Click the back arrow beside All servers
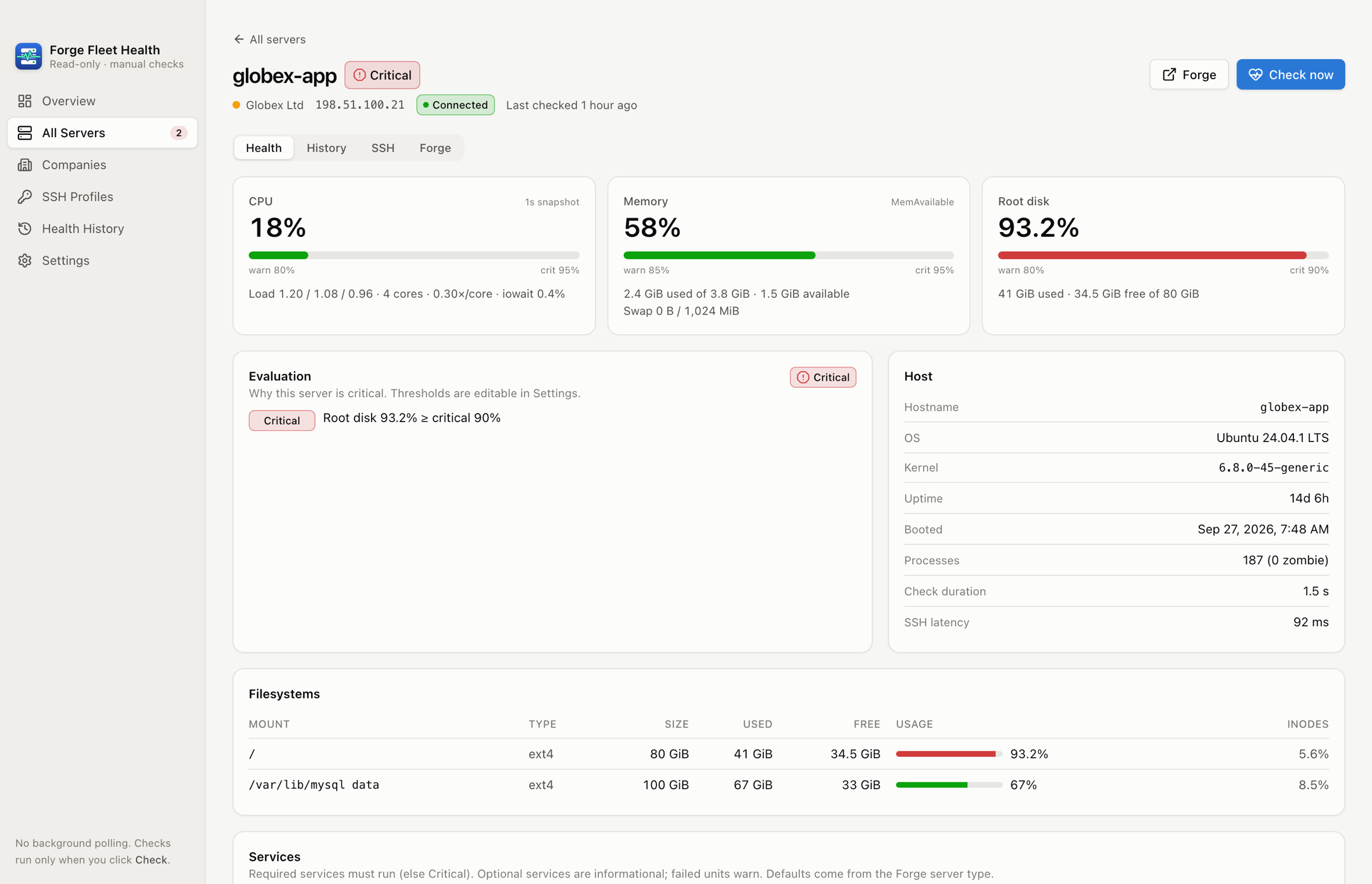Screen dimensions: 1372x884 [238, 40]
